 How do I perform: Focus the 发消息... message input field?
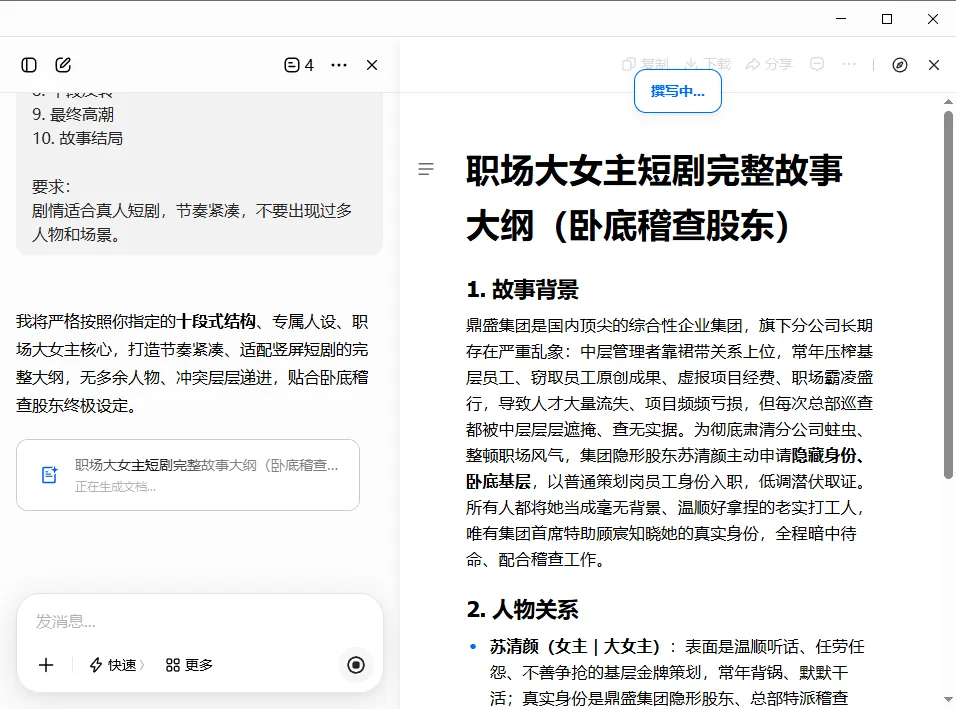[x=199, y=621]
